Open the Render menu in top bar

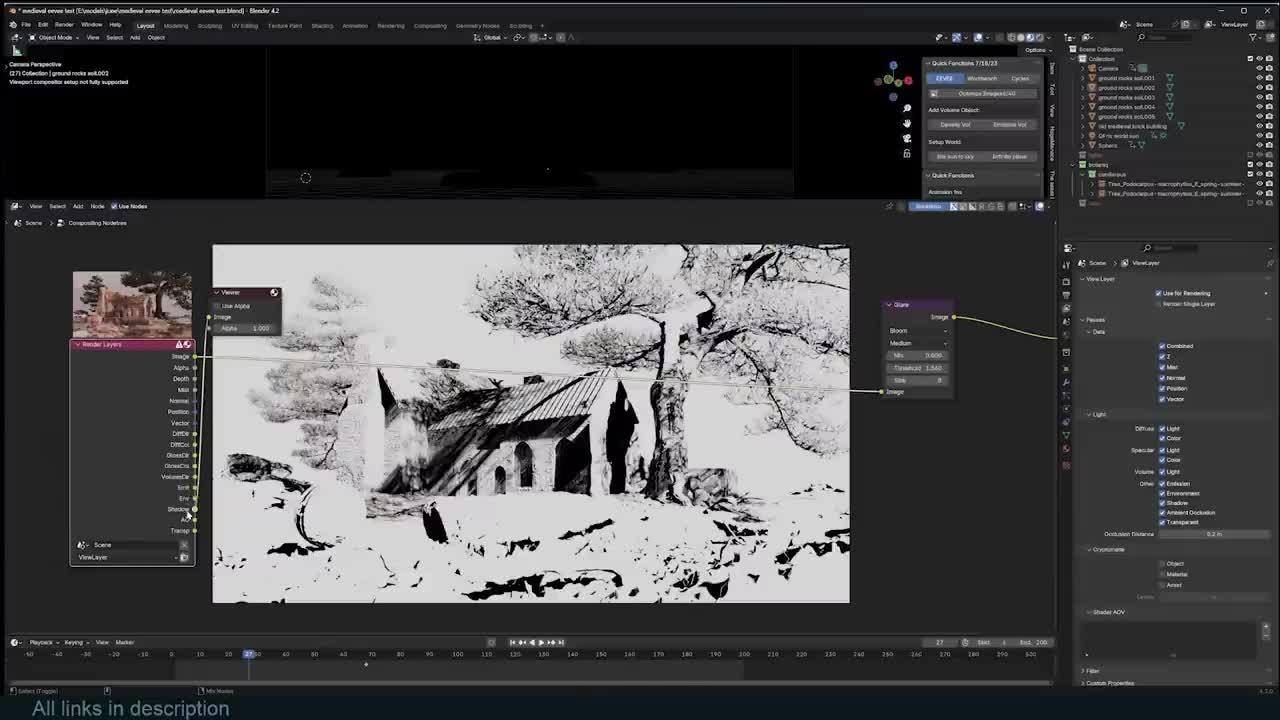point(63,24)
